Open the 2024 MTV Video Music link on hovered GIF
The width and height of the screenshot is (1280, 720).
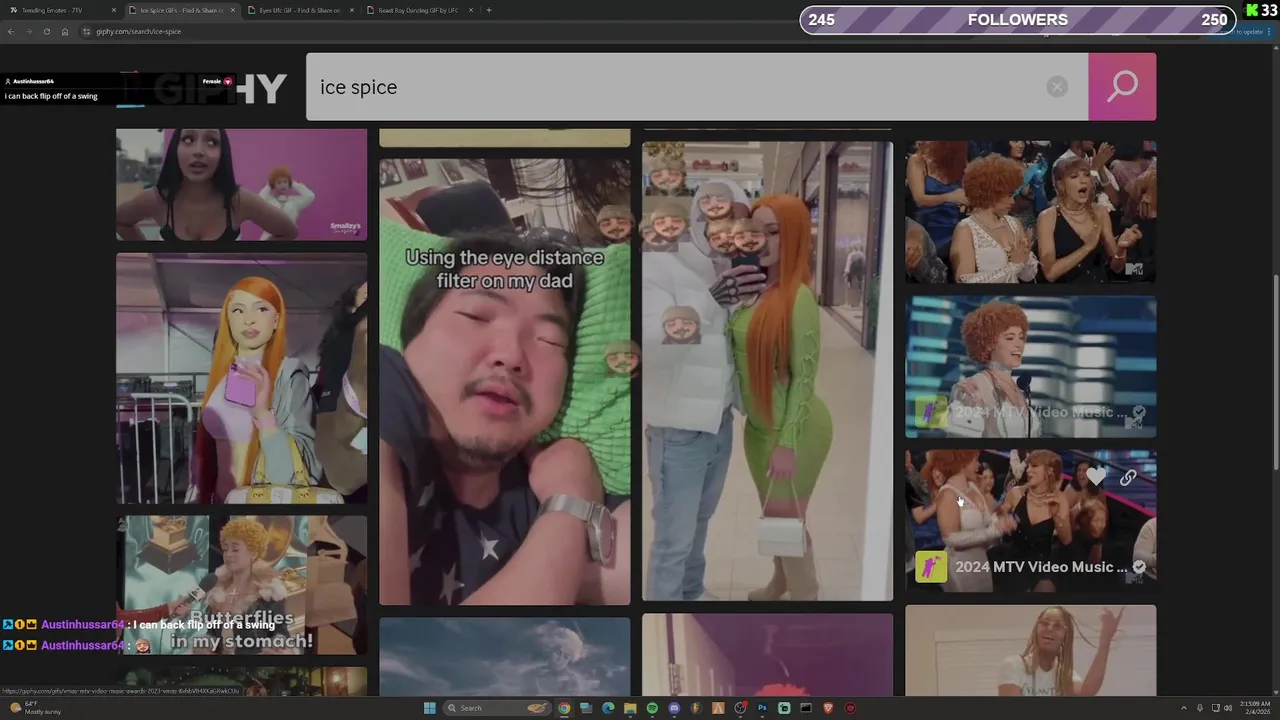coord(1040,567)
